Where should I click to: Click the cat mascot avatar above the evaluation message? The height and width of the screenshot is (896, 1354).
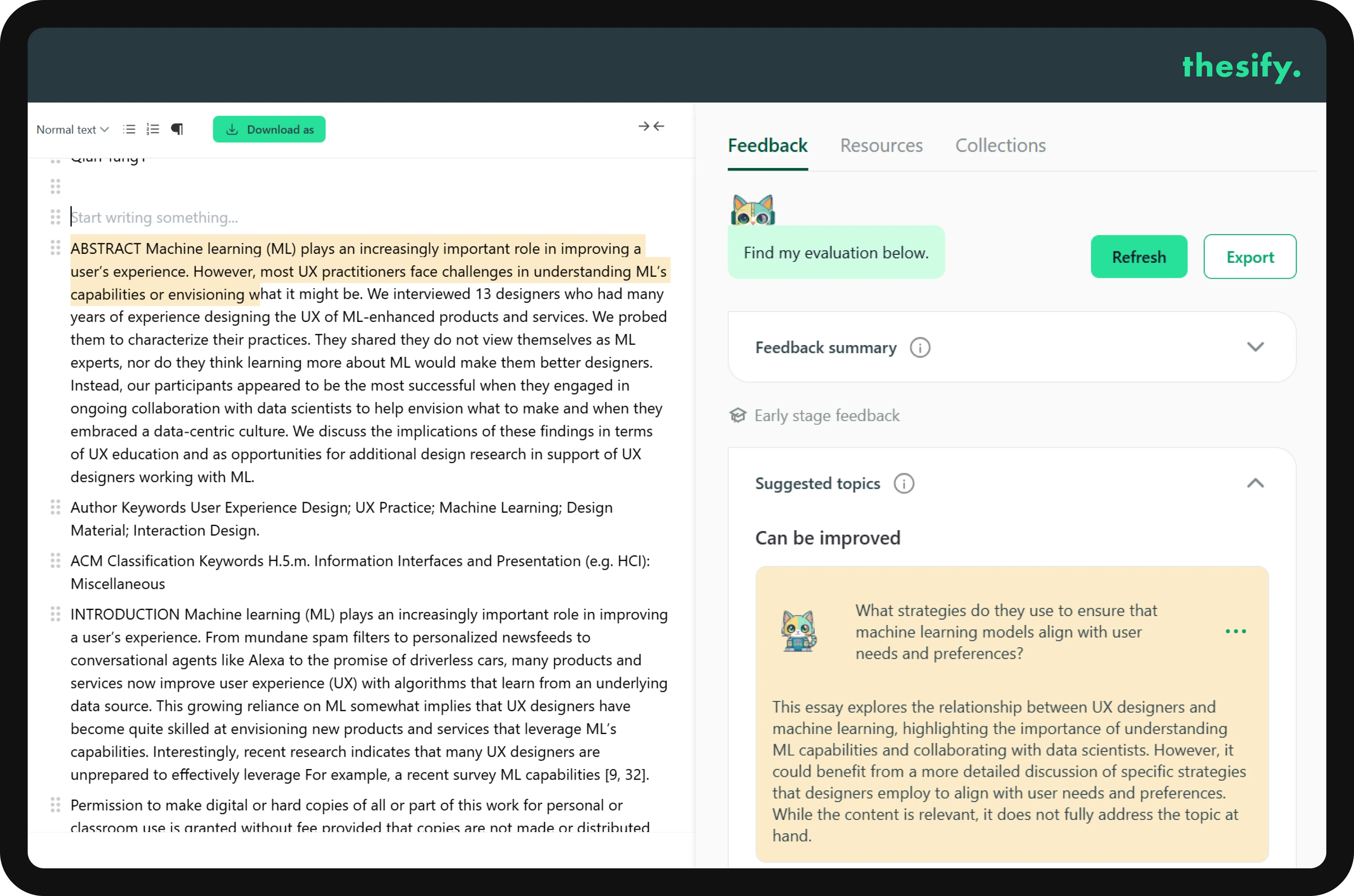[753, 210]
